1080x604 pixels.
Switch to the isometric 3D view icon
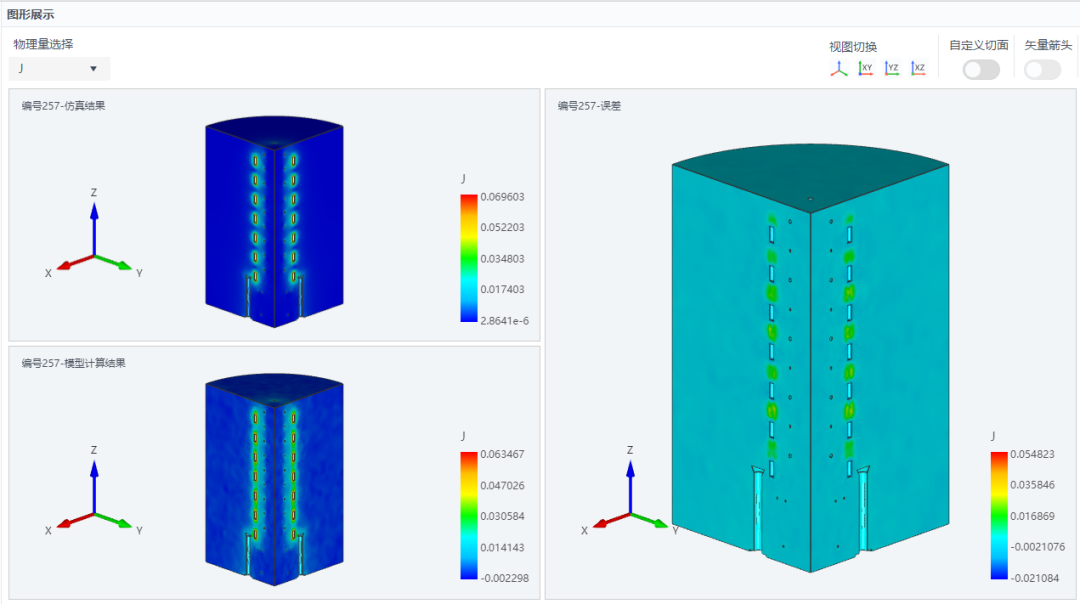838,68
